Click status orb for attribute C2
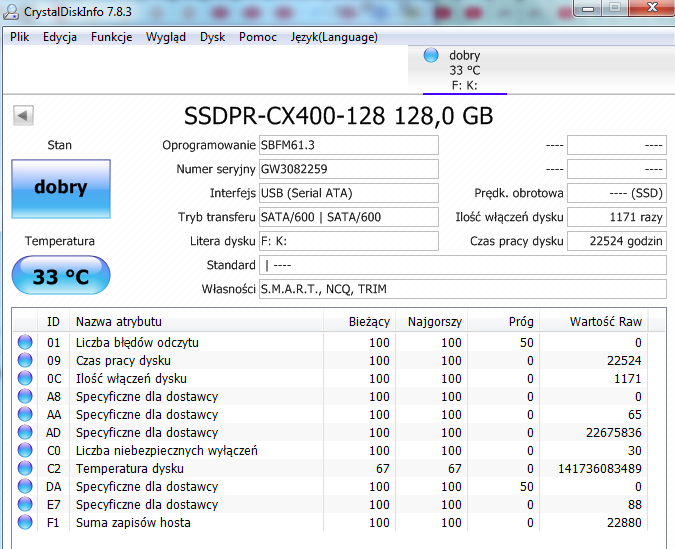The height and width of the screenshot is (549, 675). coord(25,468)
